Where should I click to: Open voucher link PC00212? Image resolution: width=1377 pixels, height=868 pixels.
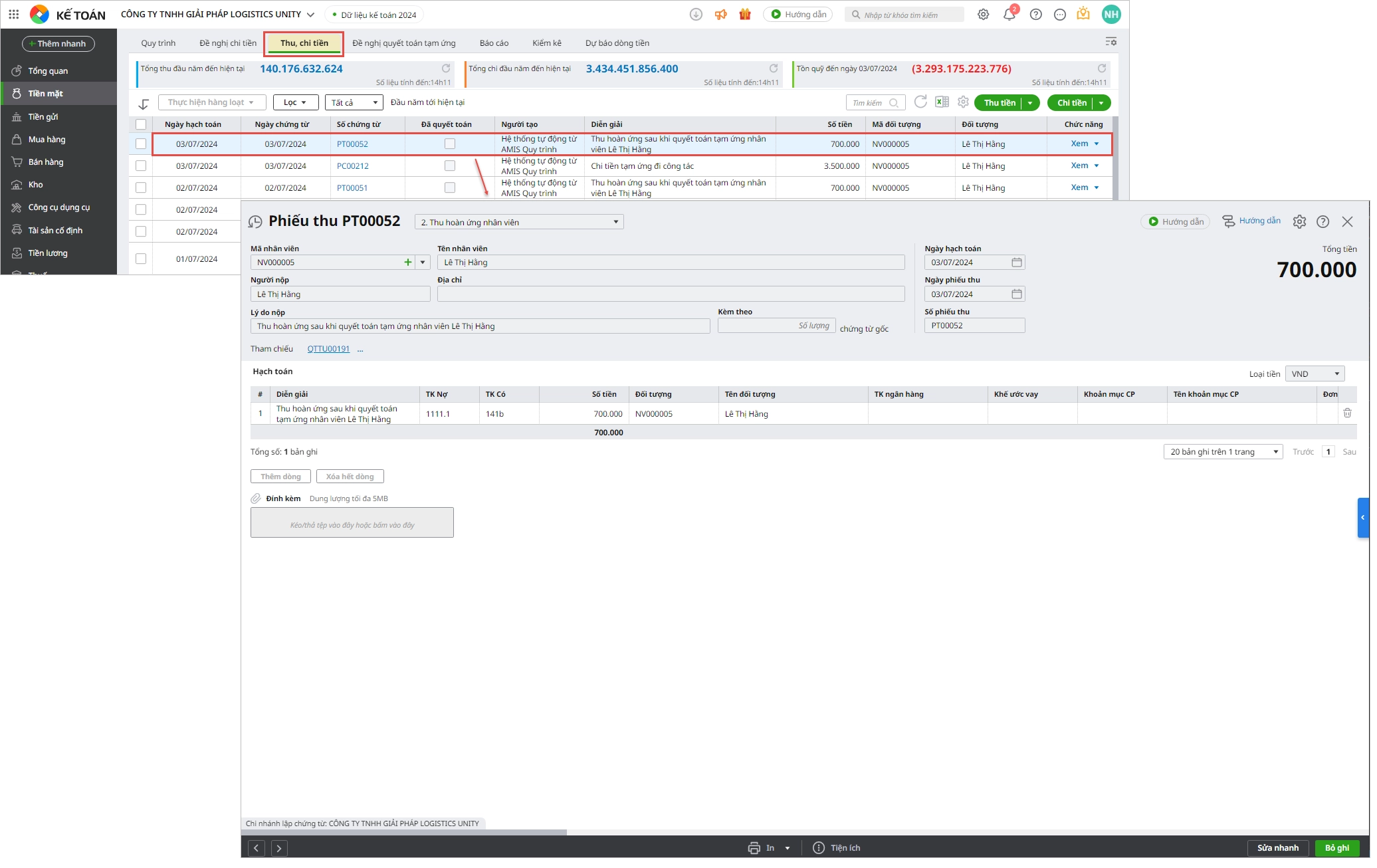click(x=352, y=166)
